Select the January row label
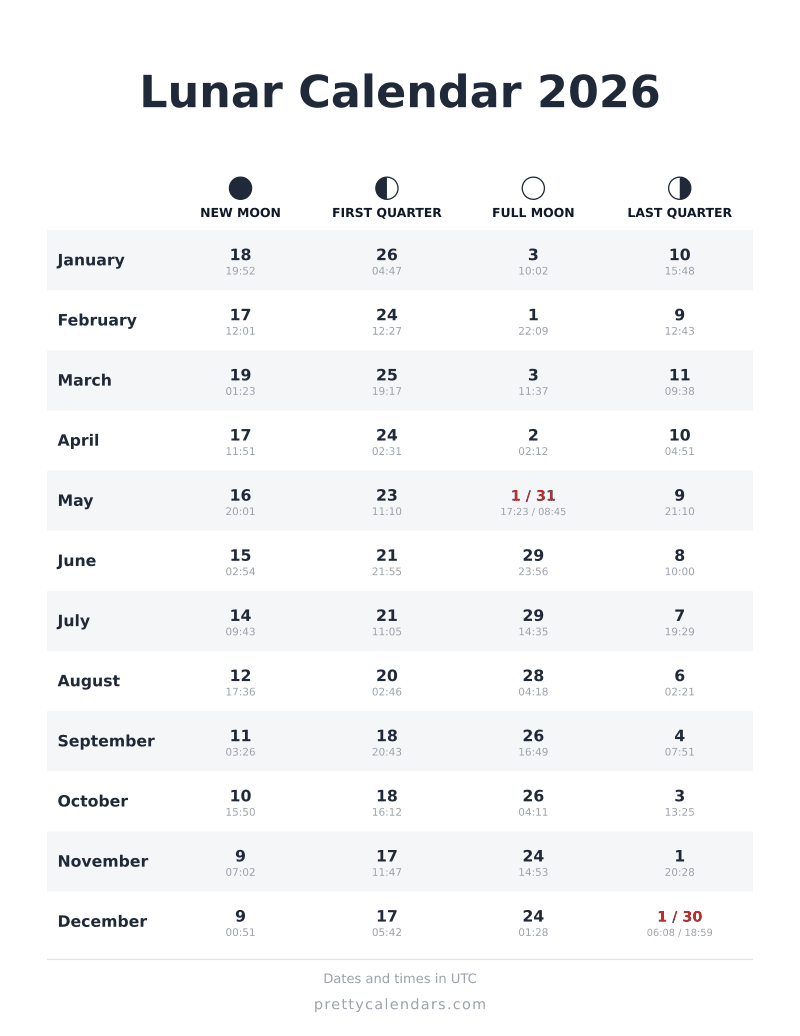Screen dimensions: 800x1036 point(91,260)
